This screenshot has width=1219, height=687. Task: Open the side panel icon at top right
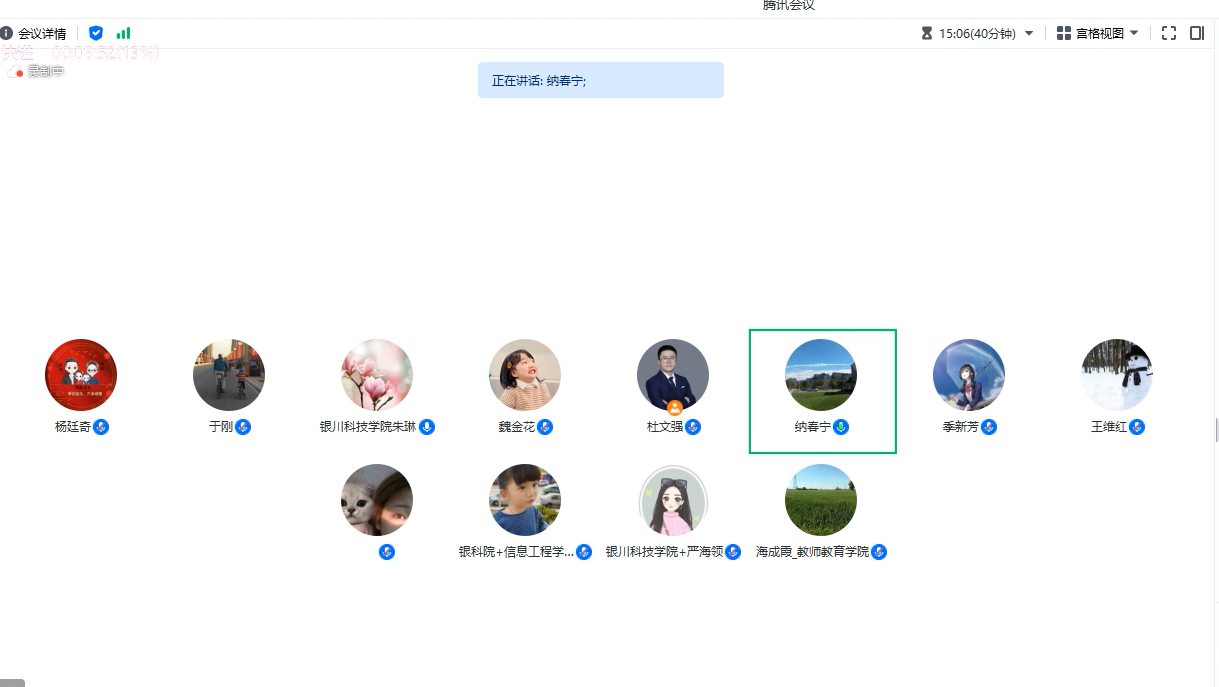pos(1197,33)
